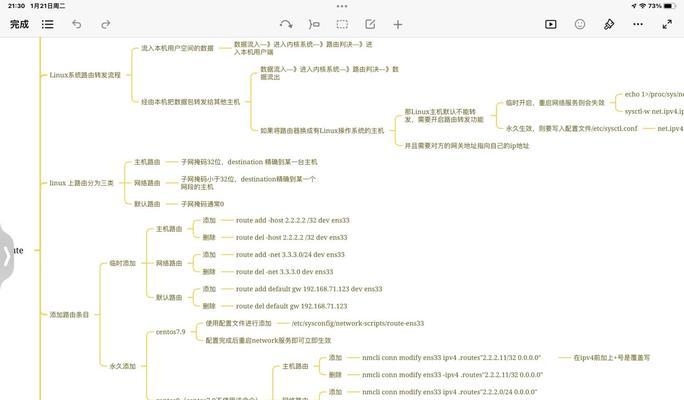
Task: Select the relationship curved arrow tool
Action: coord(286,24)
